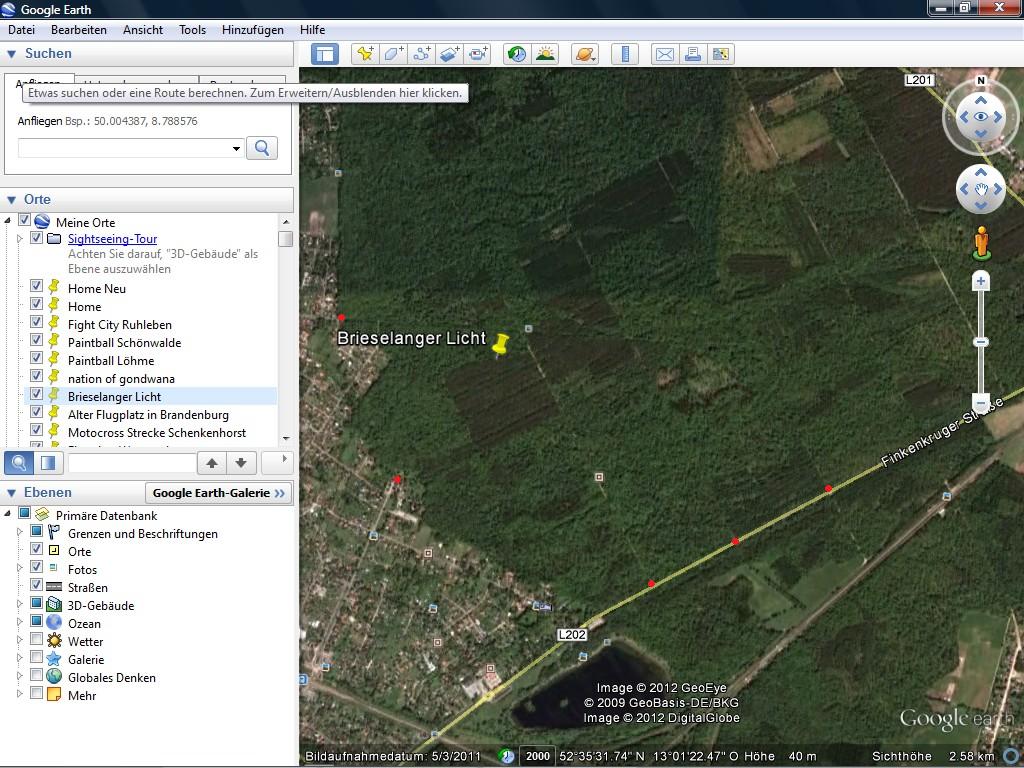Open the Bearbeiten menu
Screen dimensions: 1024x768
79,30
